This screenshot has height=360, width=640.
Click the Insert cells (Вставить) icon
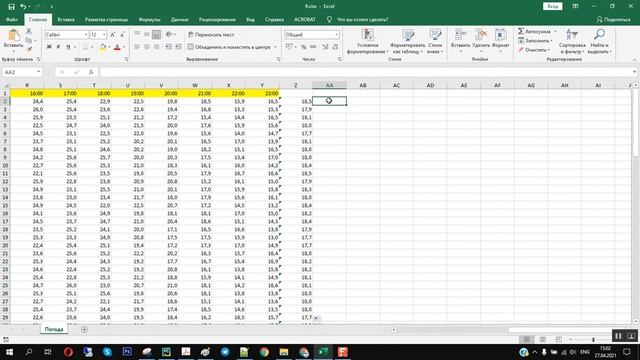pos(460,35)
